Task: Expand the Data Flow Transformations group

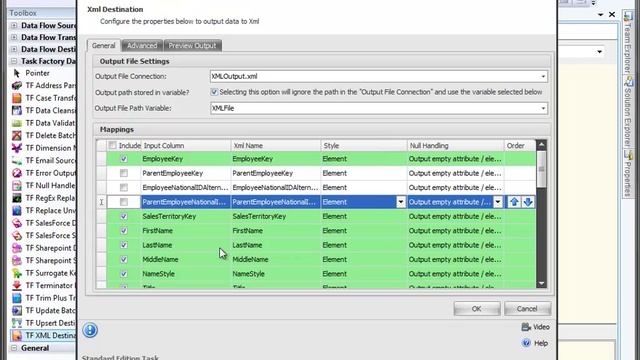Action: (x=14, y=37)
